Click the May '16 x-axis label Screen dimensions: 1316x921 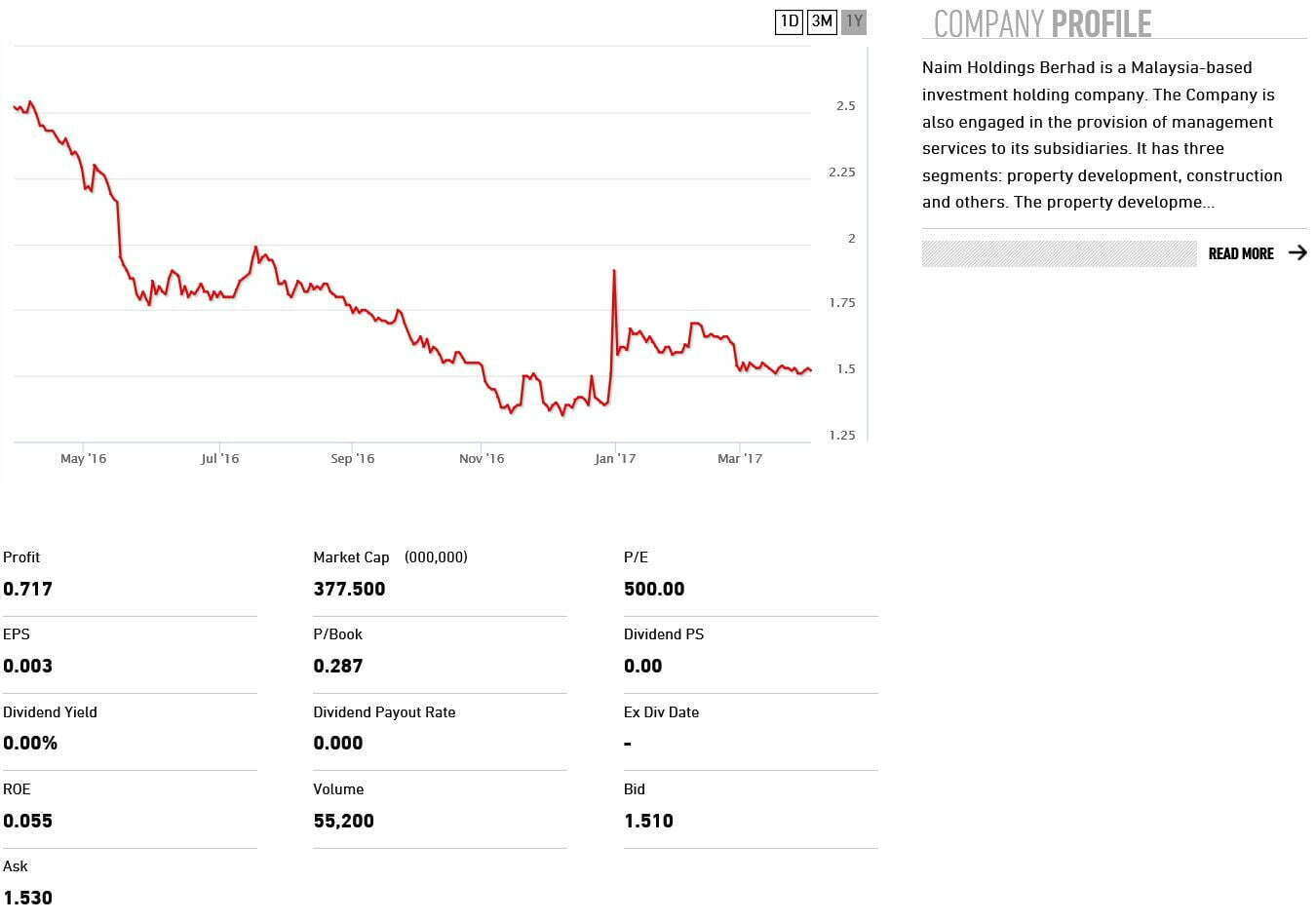[x=83, y=458]
